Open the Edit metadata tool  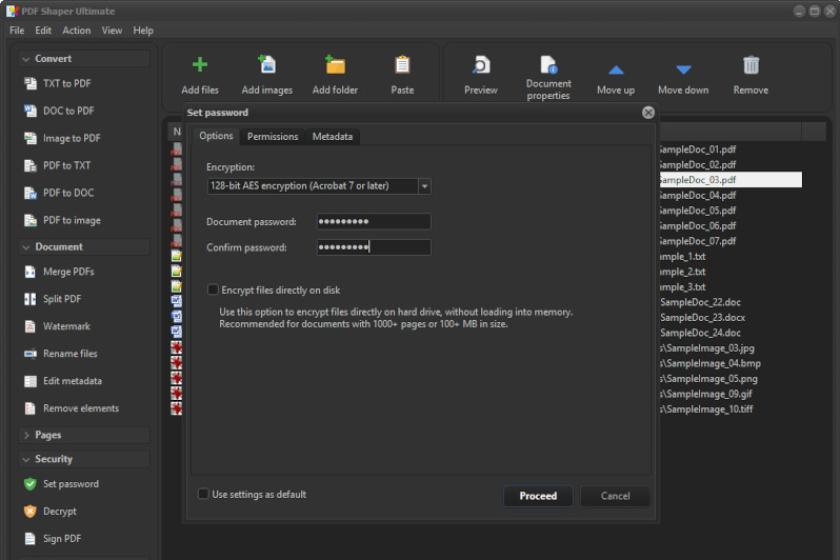coord(72,381)
